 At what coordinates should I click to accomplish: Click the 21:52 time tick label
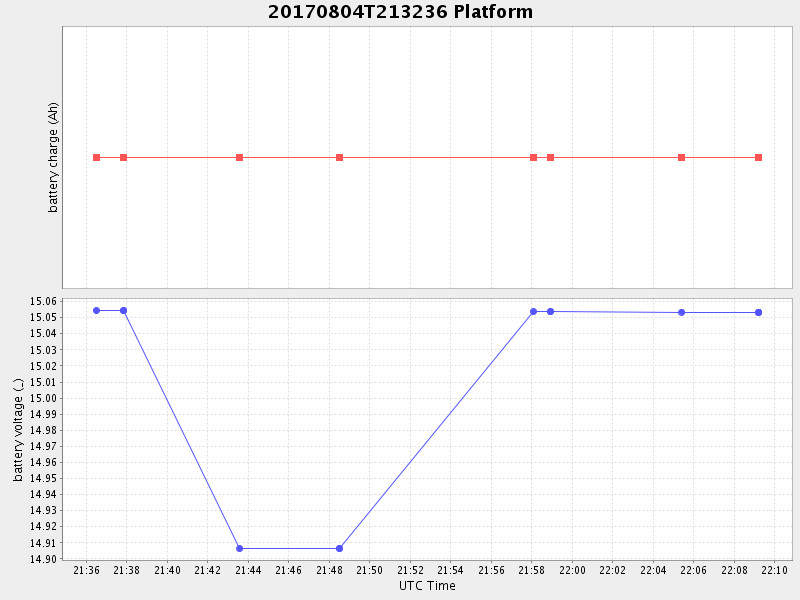point(410,571)
